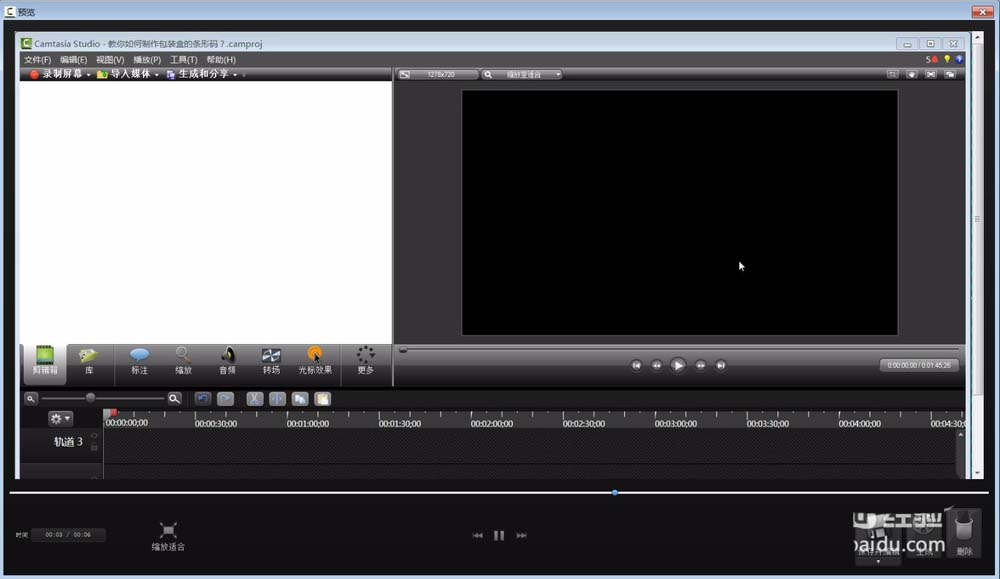Screen dimensions: 1000x579
Task: Click the 1278x720 editing dimensions button
Action: click(x=438, y=75)
